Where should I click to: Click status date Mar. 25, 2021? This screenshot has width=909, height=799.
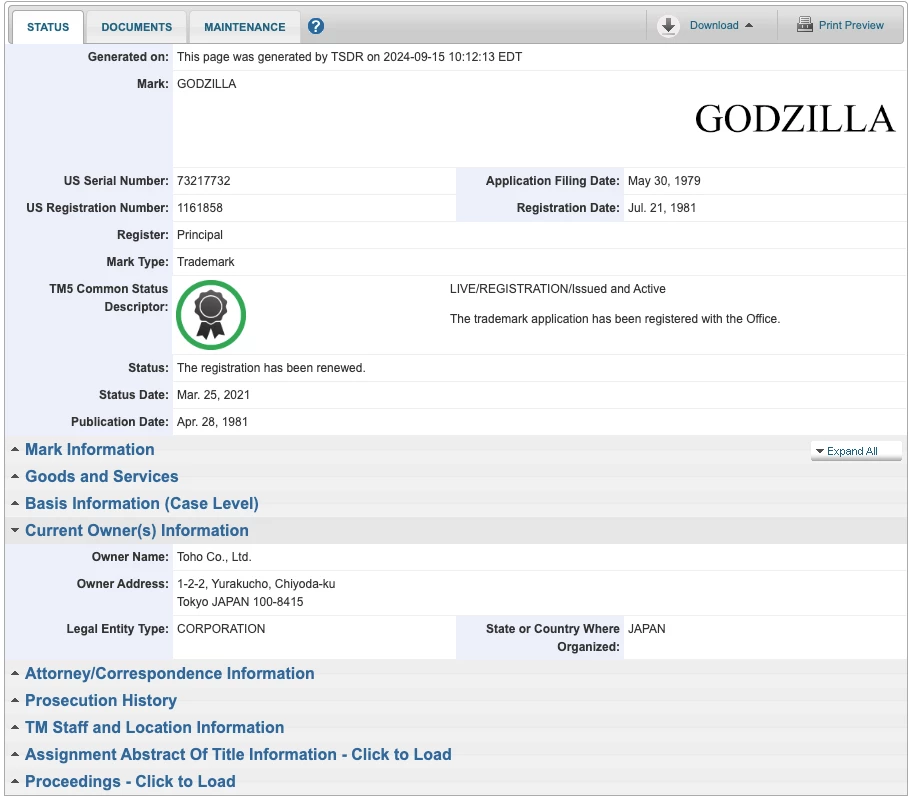point(213,395)
